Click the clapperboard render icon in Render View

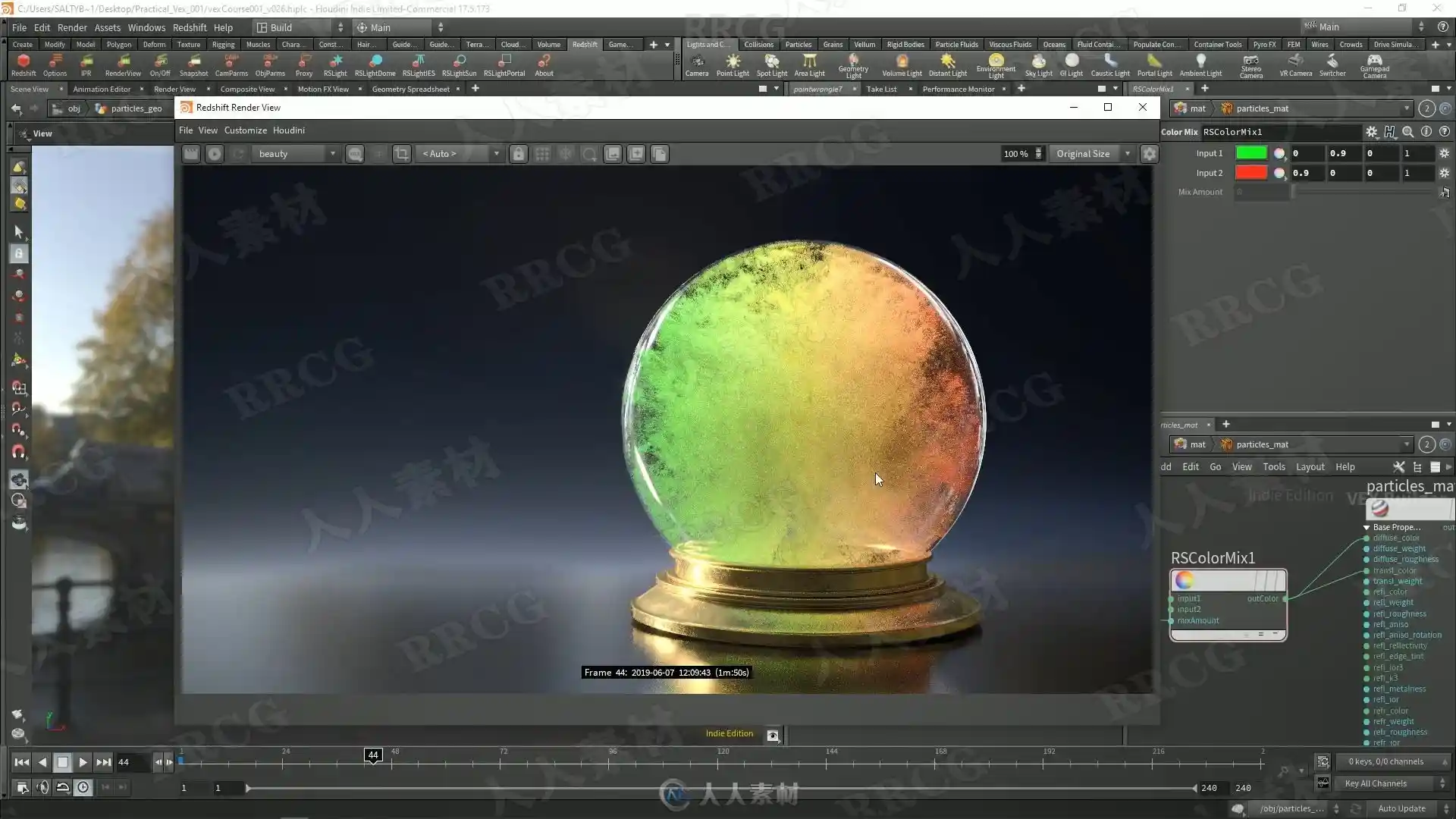[x=191, y=154]
